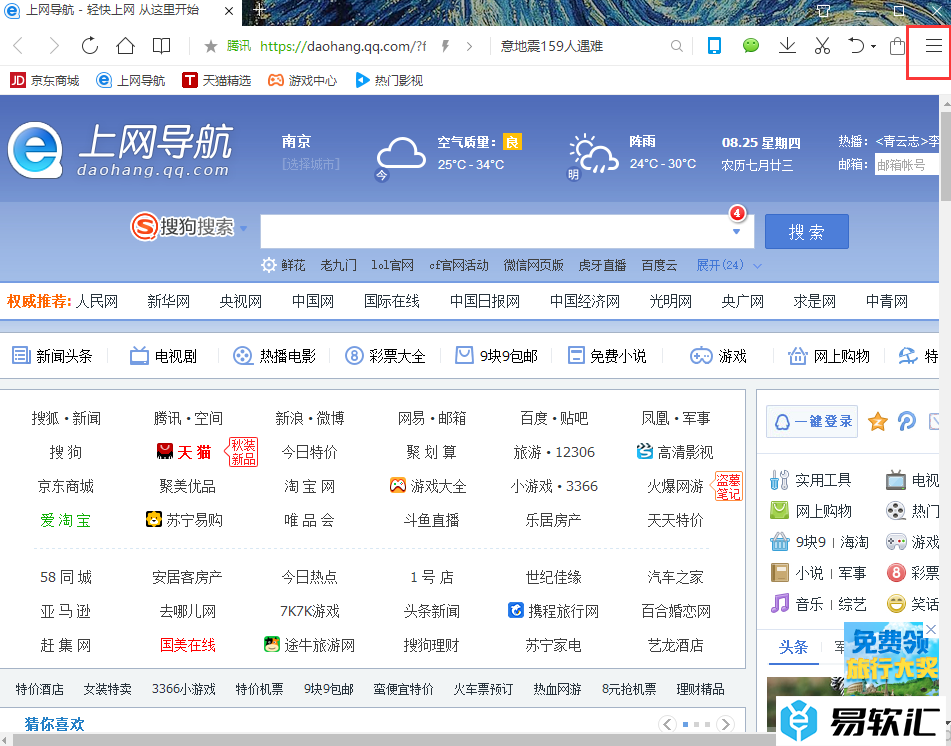This screenshot has height=746, width=951.
Task: Open the 网上购物 category tab
Action: click(828, 356)
